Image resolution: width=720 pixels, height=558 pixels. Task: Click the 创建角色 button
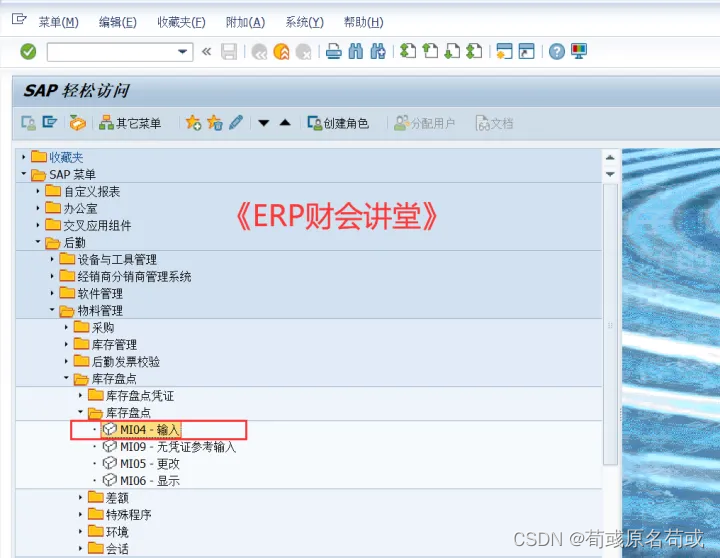[x=338, y=123]
